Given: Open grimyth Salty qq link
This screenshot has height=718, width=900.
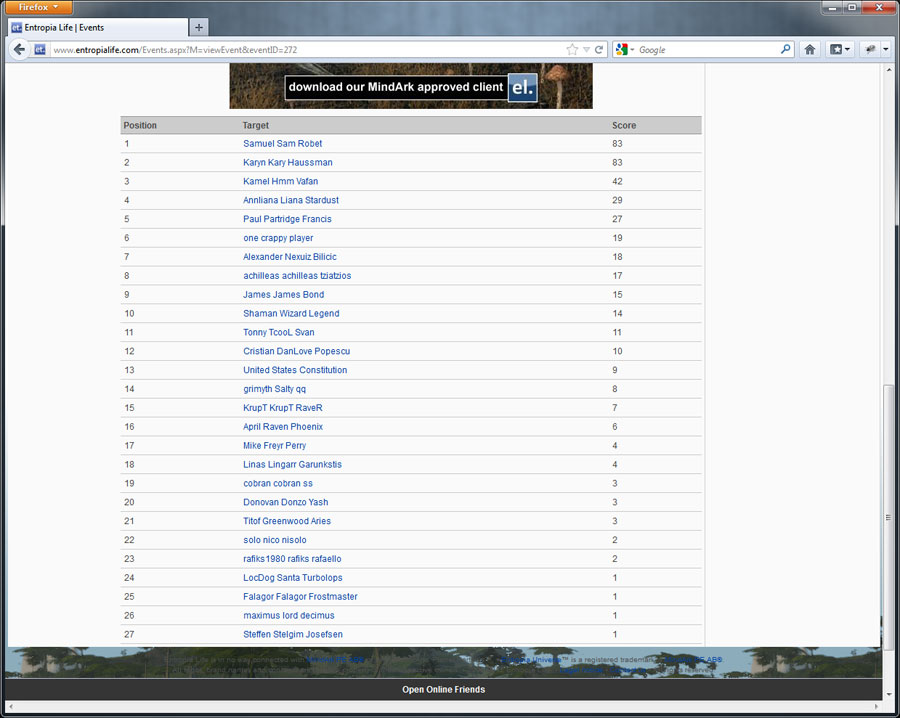Looking at the screenshot, I should pos(274,389).
